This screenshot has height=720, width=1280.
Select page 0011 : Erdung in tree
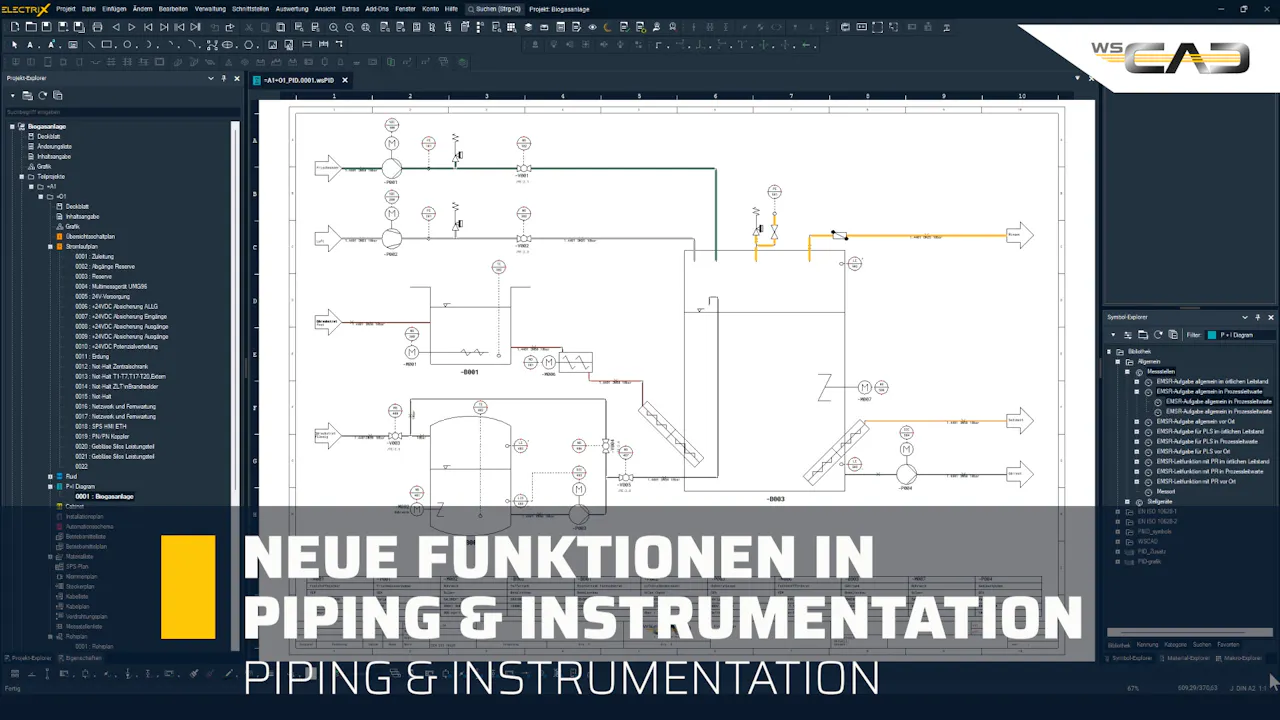point(92,356)
